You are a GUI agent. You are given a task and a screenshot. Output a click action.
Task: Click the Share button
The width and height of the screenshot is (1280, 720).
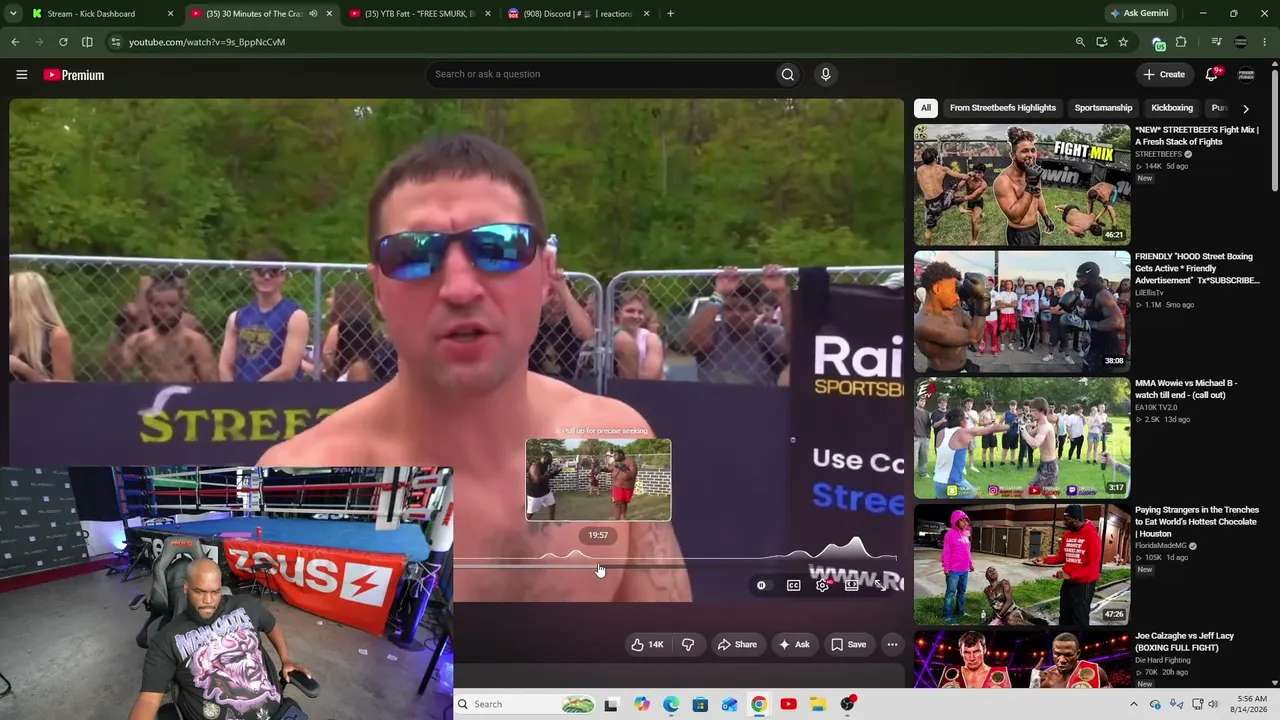pos(737,645)
